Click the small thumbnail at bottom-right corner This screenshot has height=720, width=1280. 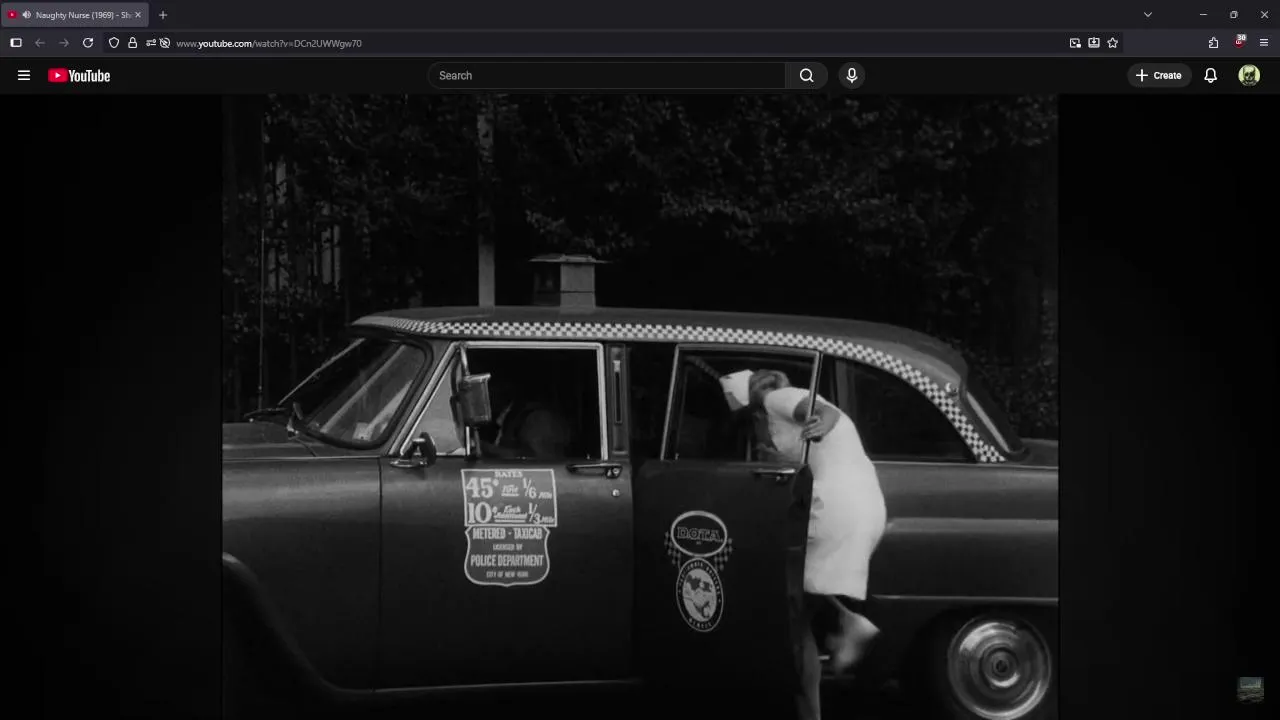click(1250, 689)
